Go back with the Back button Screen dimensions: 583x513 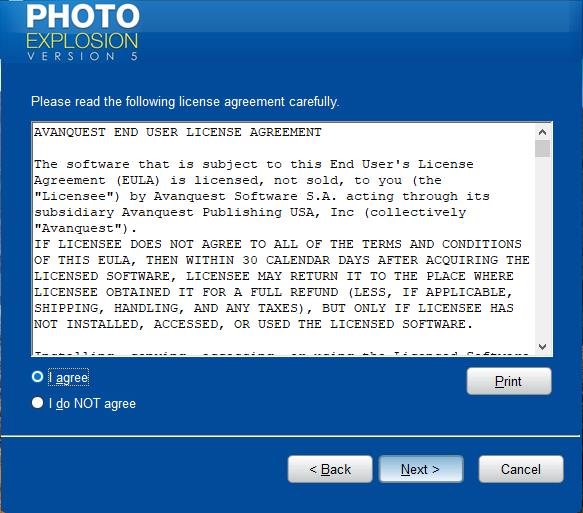pos(330,469)
